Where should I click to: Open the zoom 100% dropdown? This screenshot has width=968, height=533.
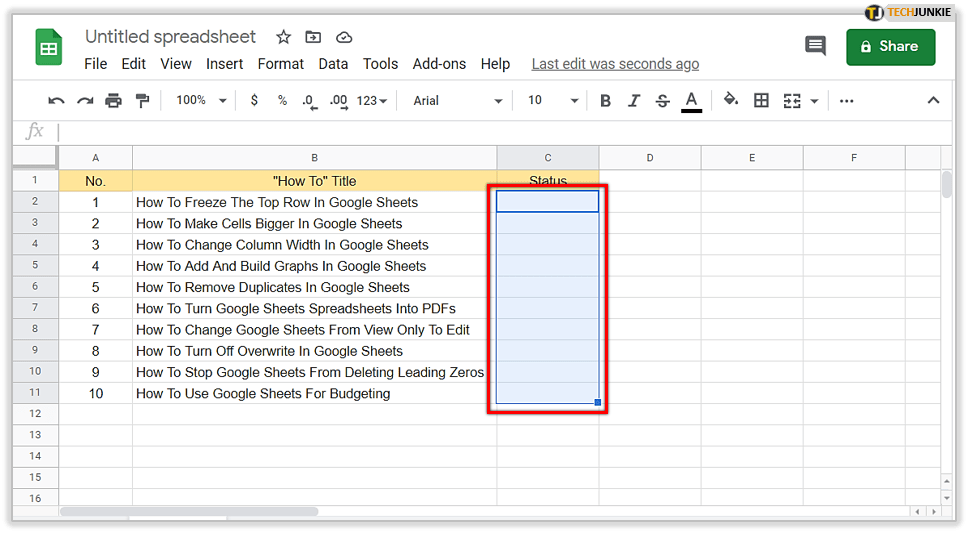pyautogui.click(x=201, y=100)
